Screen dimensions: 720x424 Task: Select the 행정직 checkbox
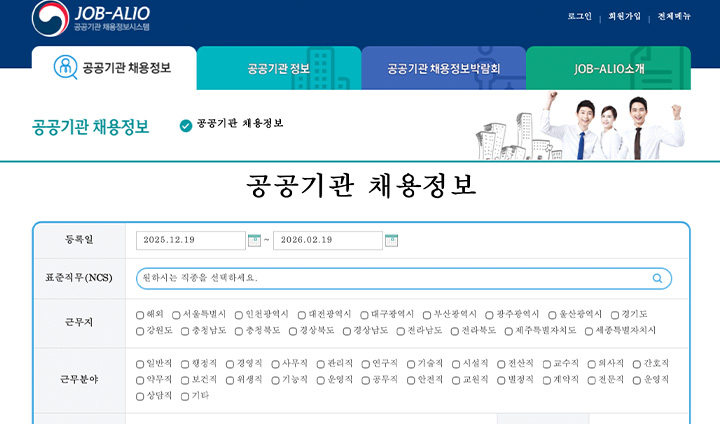tap(185, 364)
